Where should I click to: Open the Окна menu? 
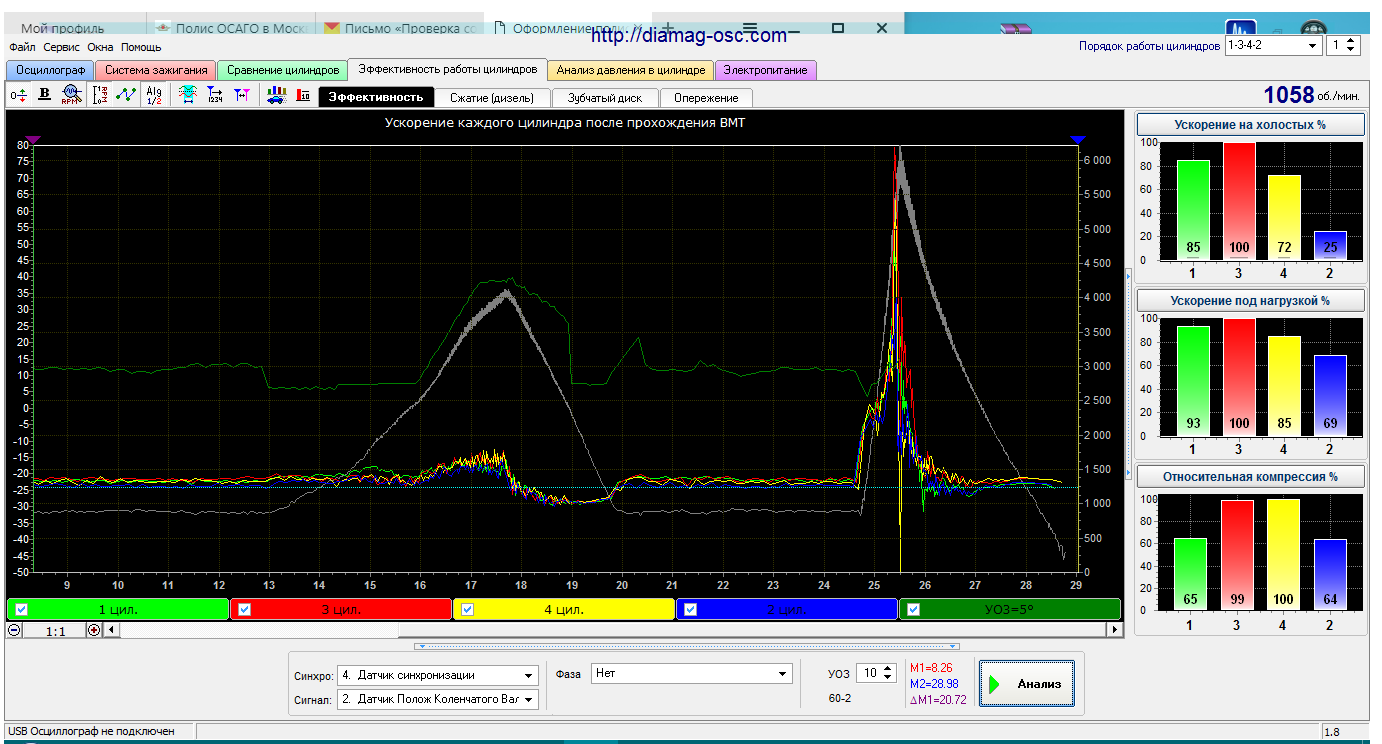click(100, 47)
